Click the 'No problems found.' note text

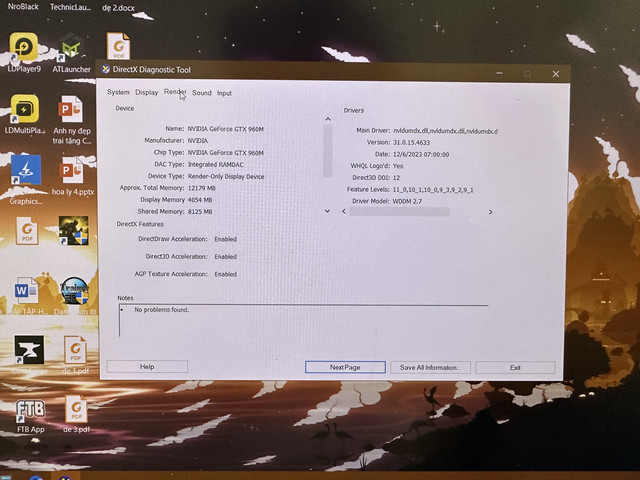click(162, 310)
